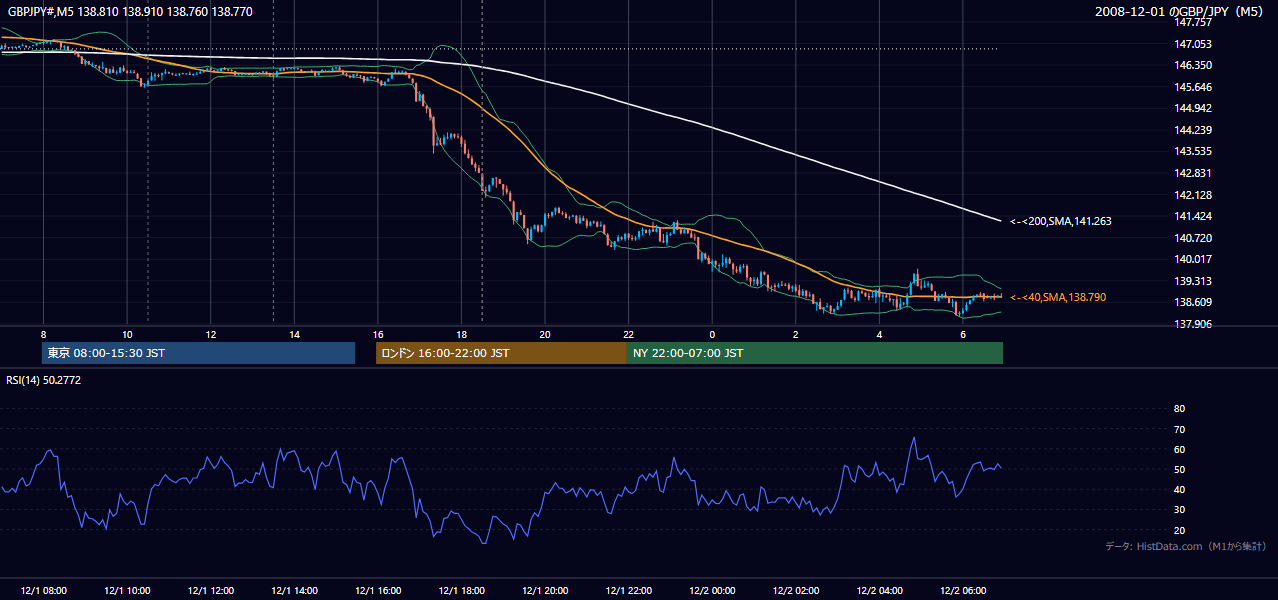Click RSI scale value 50
Viewport: 1278px width, 600px height.
click(1179, 469)
